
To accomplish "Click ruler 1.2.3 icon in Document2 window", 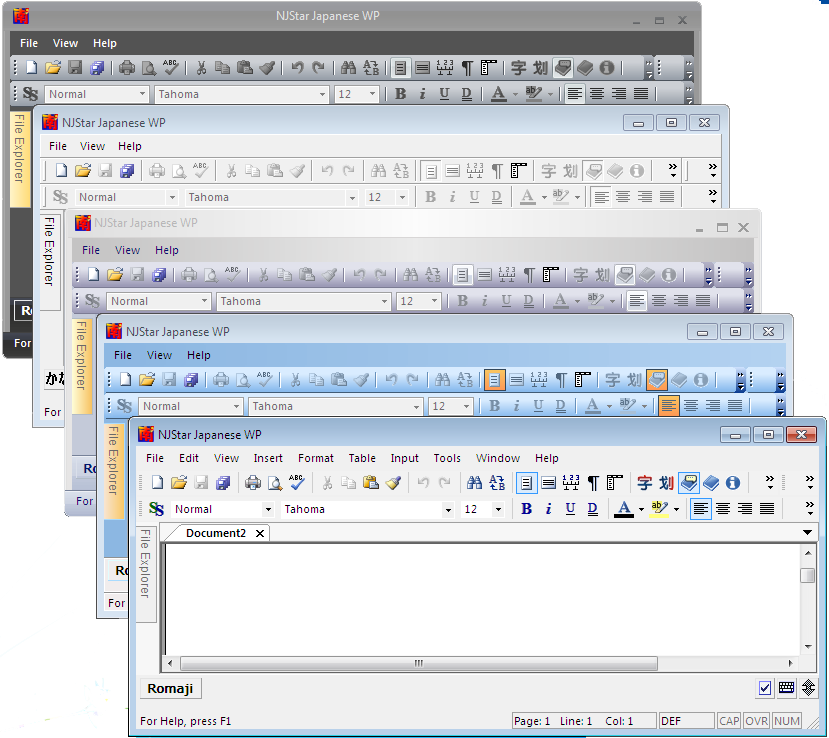I will click(571, 482).
